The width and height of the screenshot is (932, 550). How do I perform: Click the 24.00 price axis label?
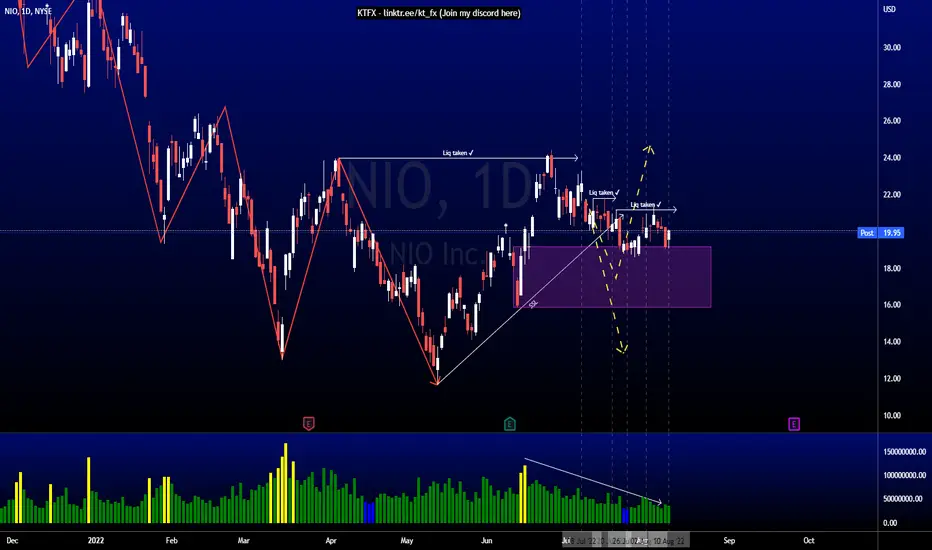[x=892, y=158]
